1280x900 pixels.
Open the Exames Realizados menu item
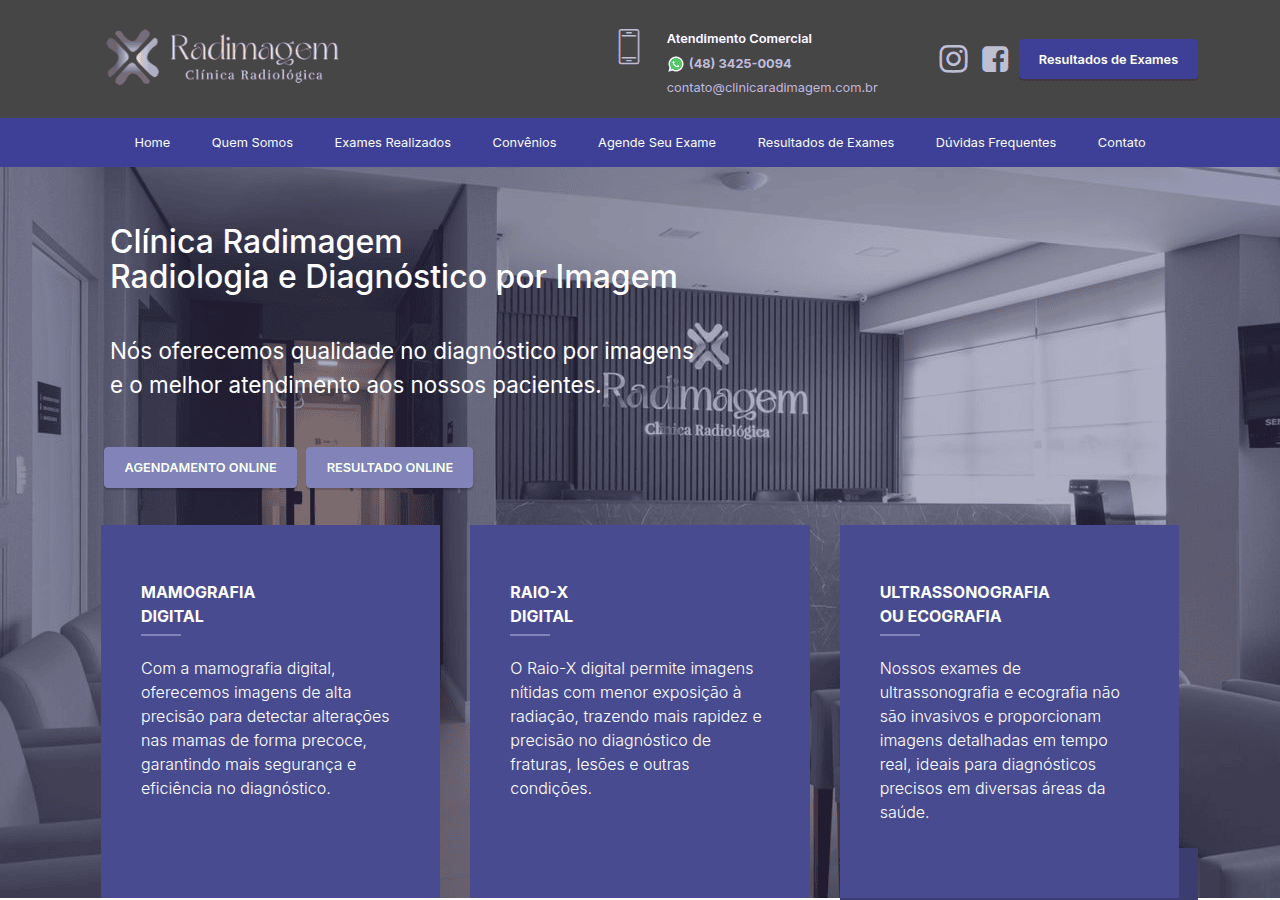point(393,143)
